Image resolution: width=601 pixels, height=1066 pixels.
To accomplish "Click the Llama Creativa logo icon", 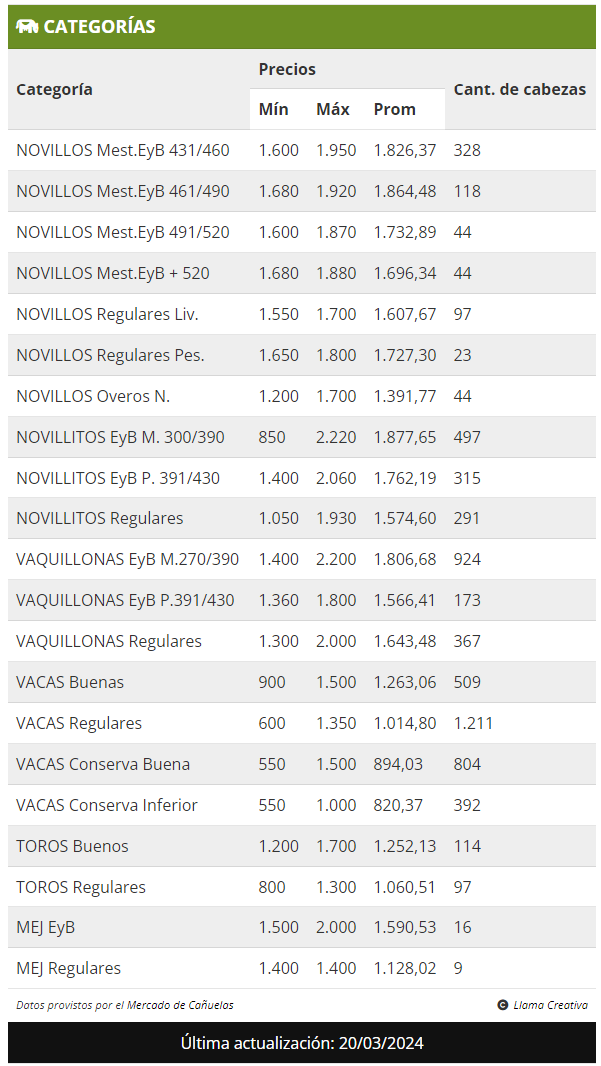I will [x=502, y=1005].
